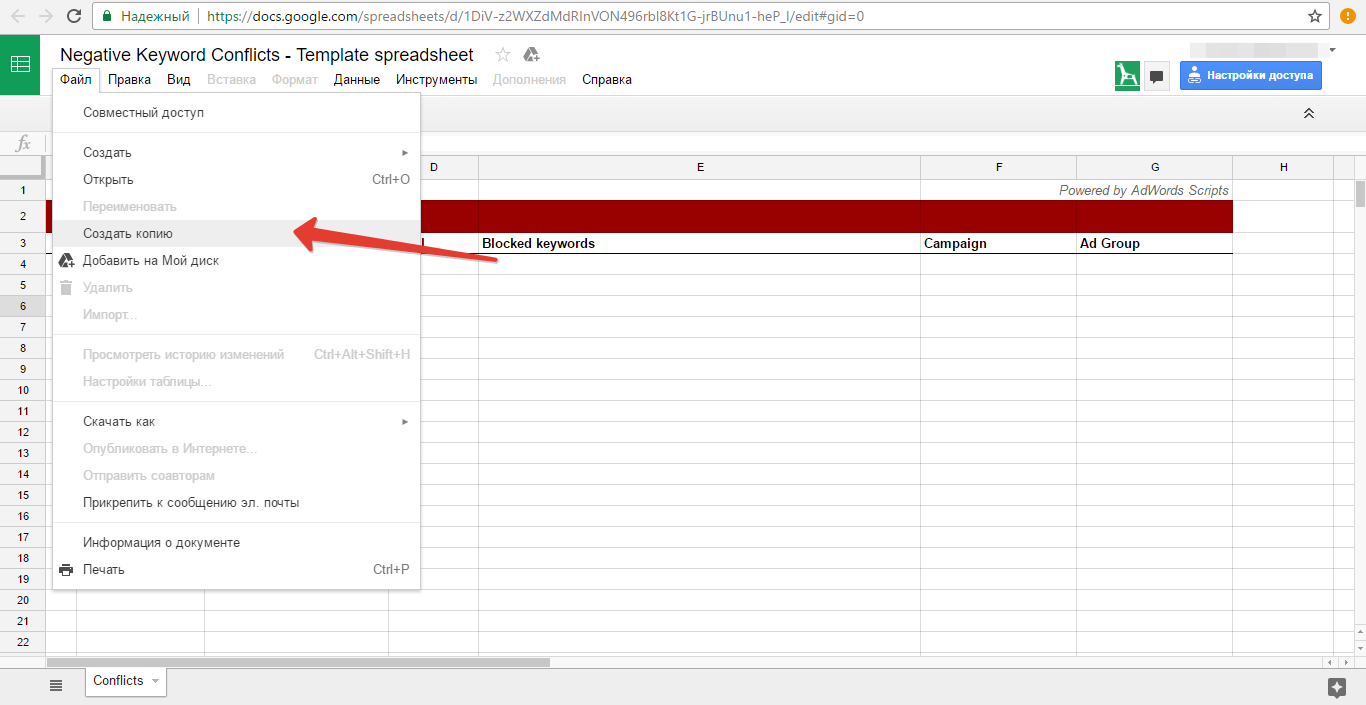Select Печать in the File menu
1366x705 pixels.
[x=104, y=570]
